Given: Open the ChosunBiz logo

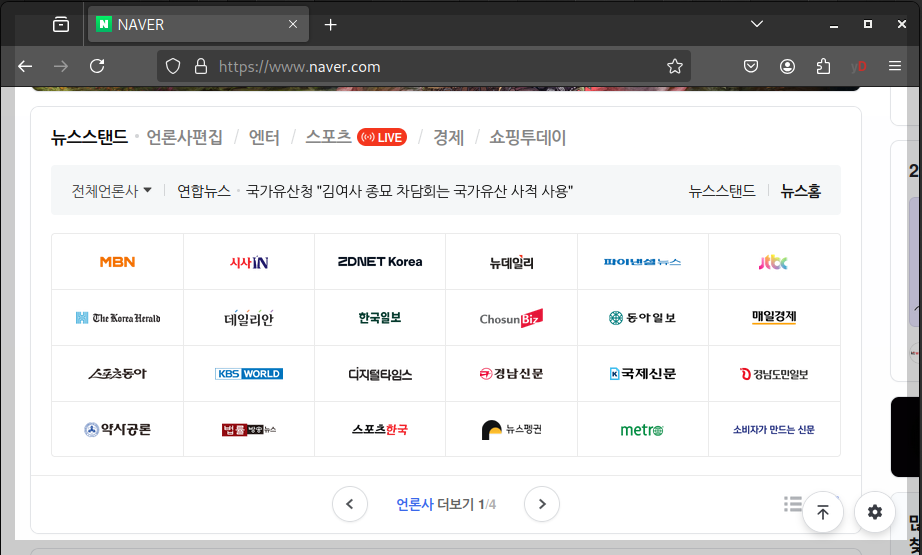Looking at the screenshot, I should point(511,318).
